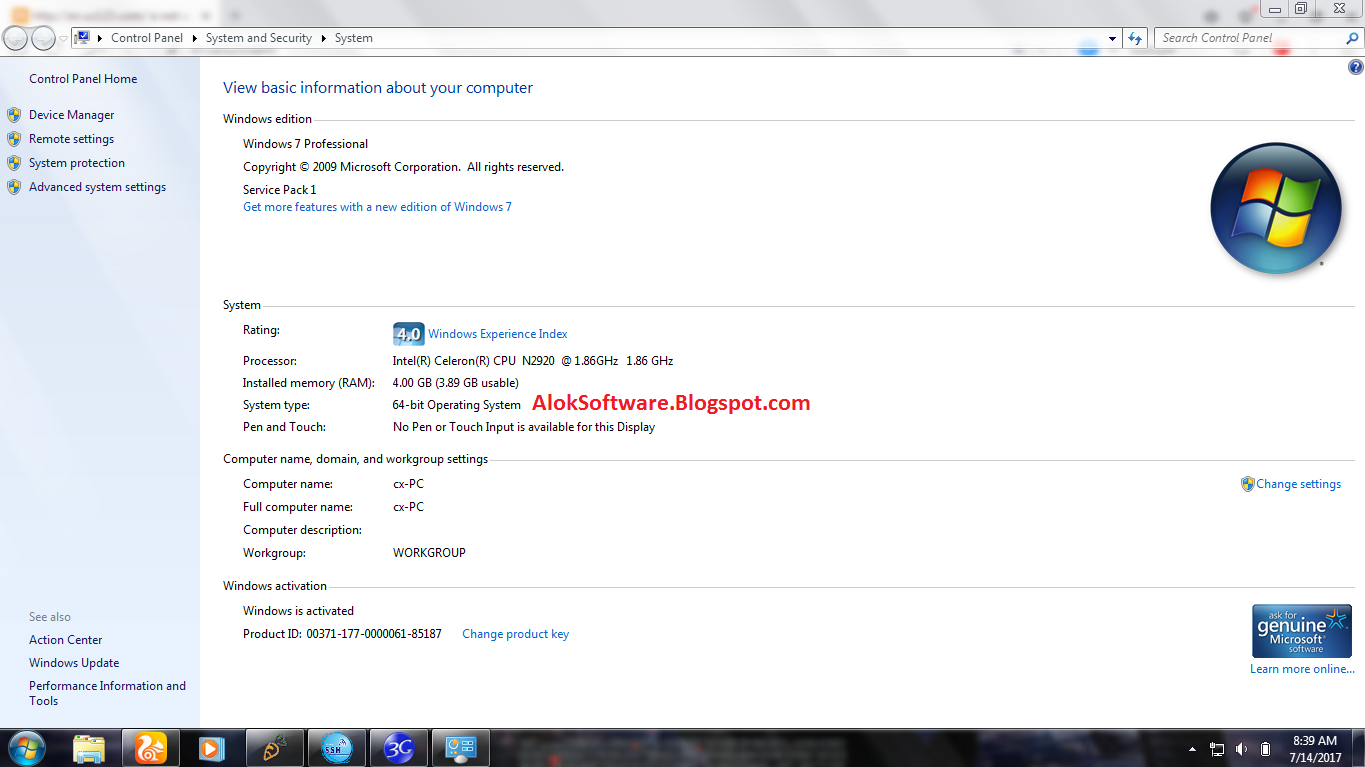
Task: Get more features with new Windows 7 edition
Action: point(377,207)
